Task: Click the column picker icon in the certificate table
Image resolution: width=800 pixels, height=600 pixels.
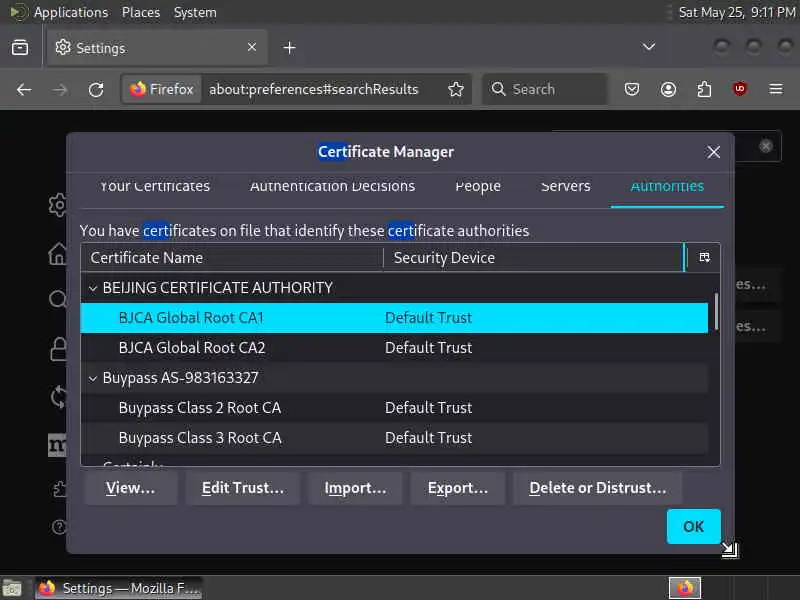Action: click(704, 257)
